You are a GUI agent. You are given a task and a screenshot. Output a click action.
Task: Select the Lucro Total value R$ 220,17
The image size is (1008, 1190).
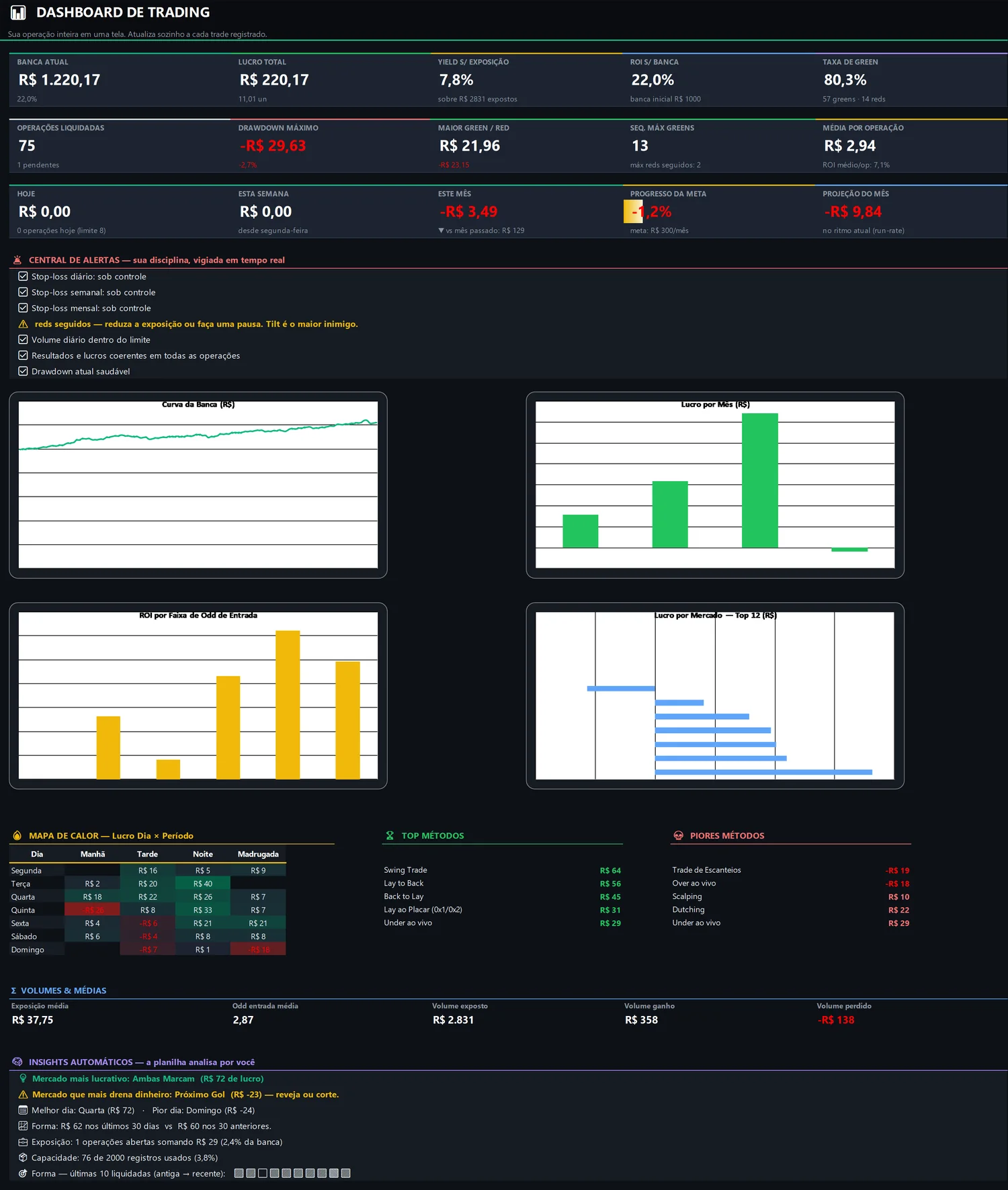coord(274,80)
